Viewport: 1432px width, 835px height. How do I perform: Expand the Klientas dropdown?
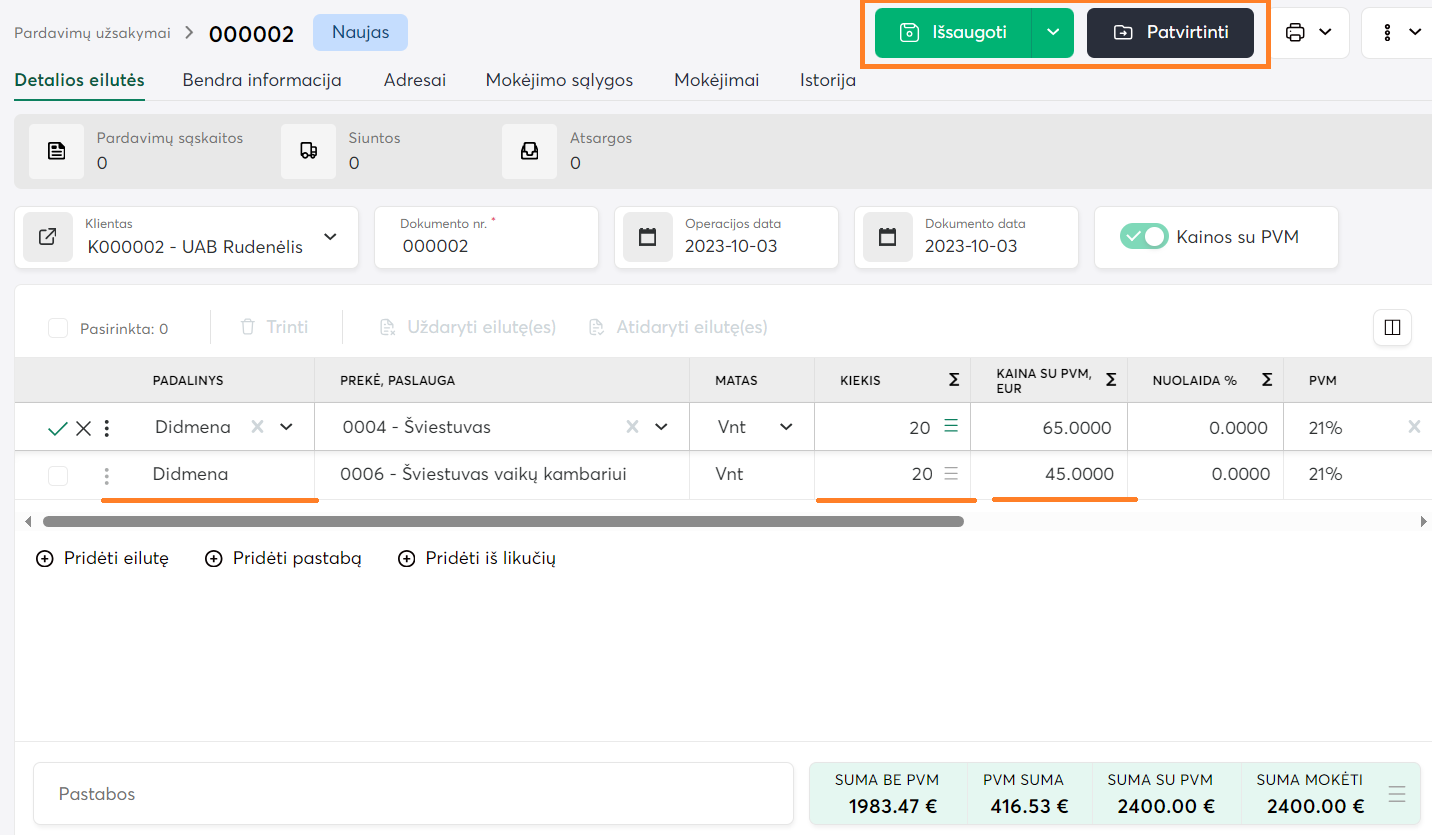pyautogui.click(x=330, y=238)
